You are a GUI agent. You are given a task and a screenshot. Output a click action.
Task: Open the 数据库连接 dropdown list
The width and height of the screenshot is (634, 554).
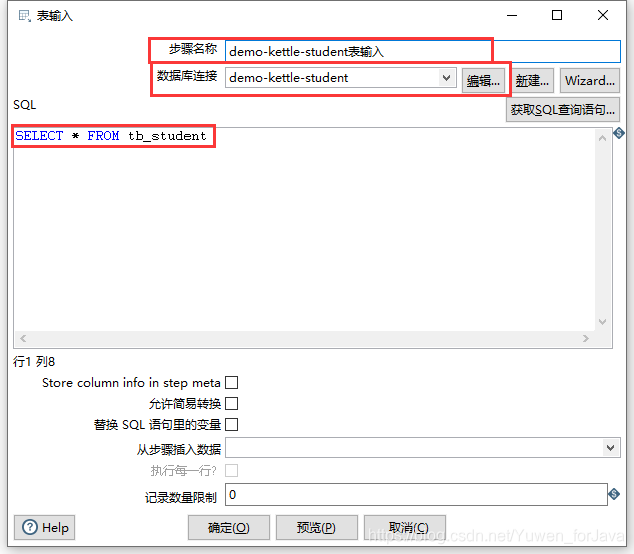[446, 78]
